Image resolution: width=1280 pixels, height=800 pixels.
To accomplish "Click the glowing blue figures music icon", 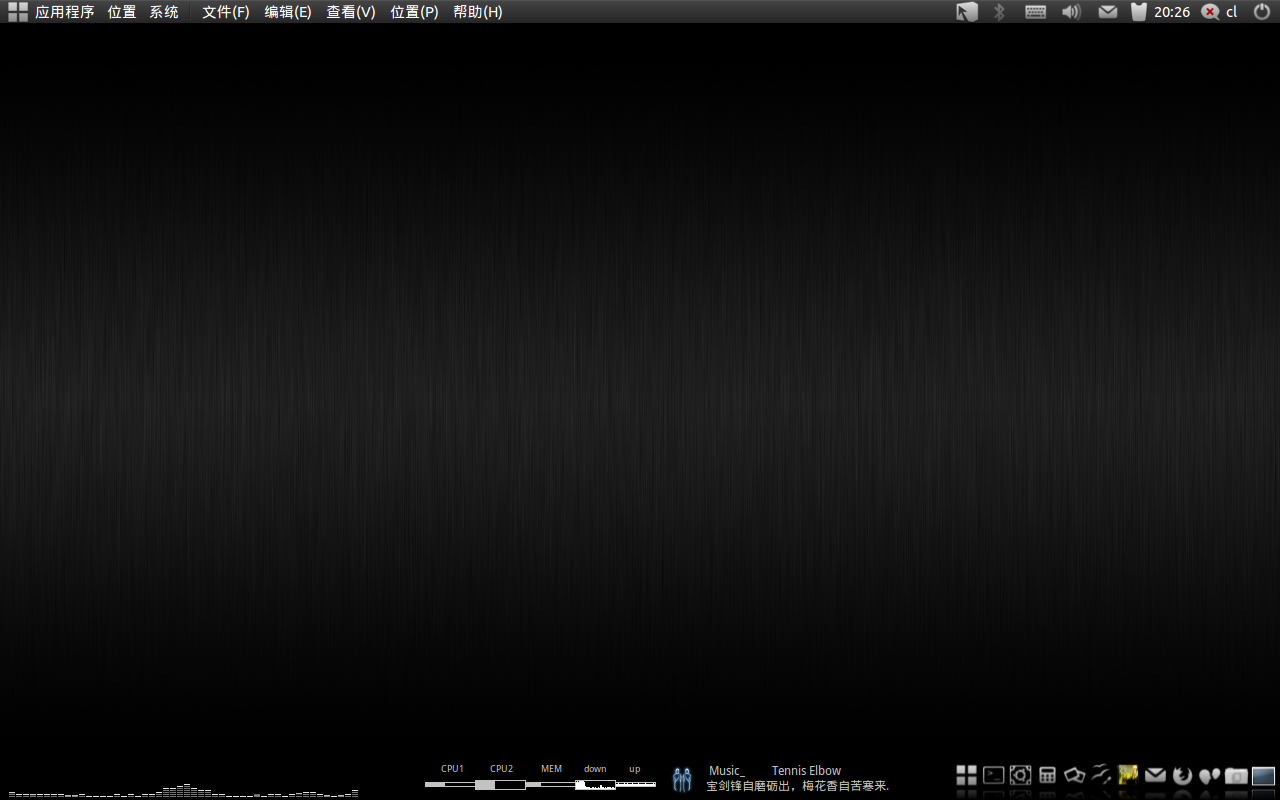I will coord(682,779).
